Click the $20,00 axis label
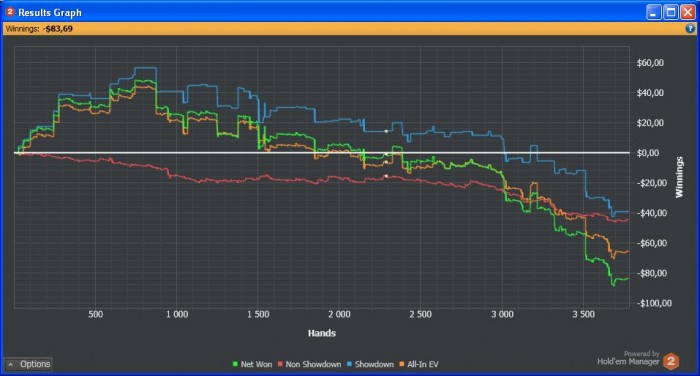700x376 pixels. pyautogui.click(x=650, y=123)
